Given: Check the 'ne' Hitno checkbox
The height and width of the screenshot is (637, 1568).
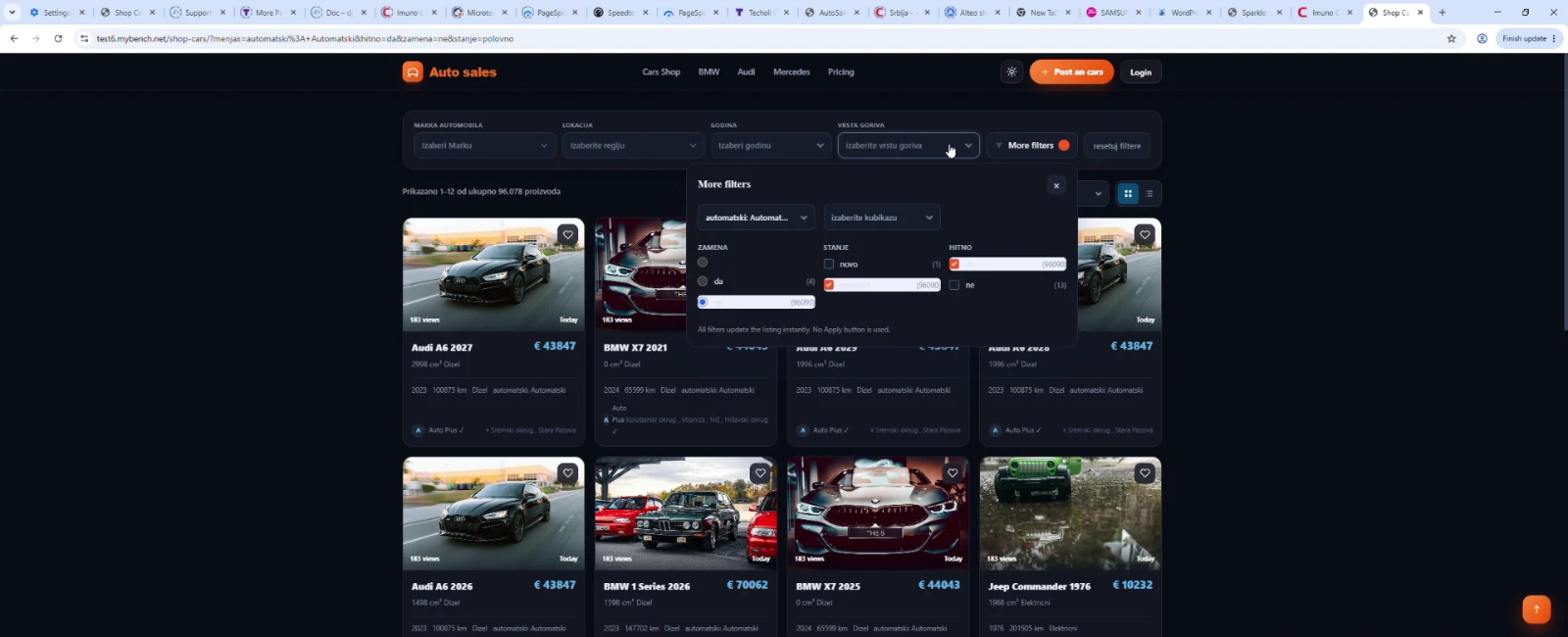Looking at the screenshot, I should [x=955, y=285].
